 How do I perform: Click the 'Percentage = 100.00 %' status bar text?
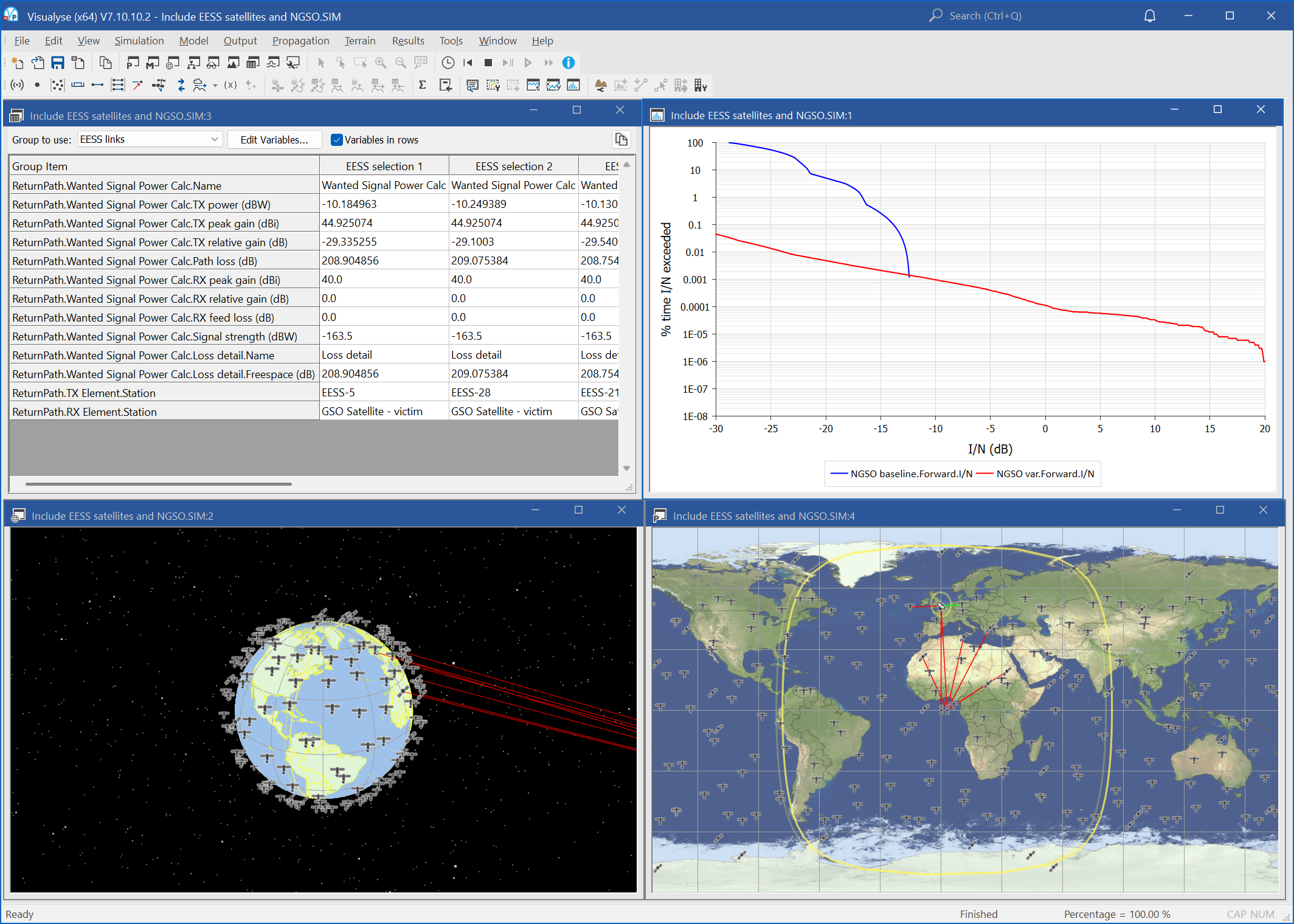tap(1117, 914)
